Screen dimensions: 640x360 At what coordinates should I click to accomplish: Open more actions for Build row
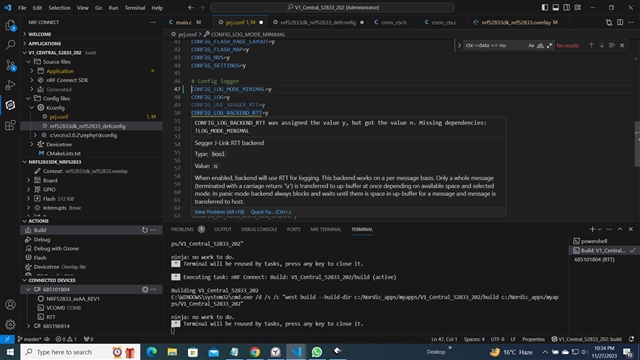pyautogui.click(x=153, y=230)
